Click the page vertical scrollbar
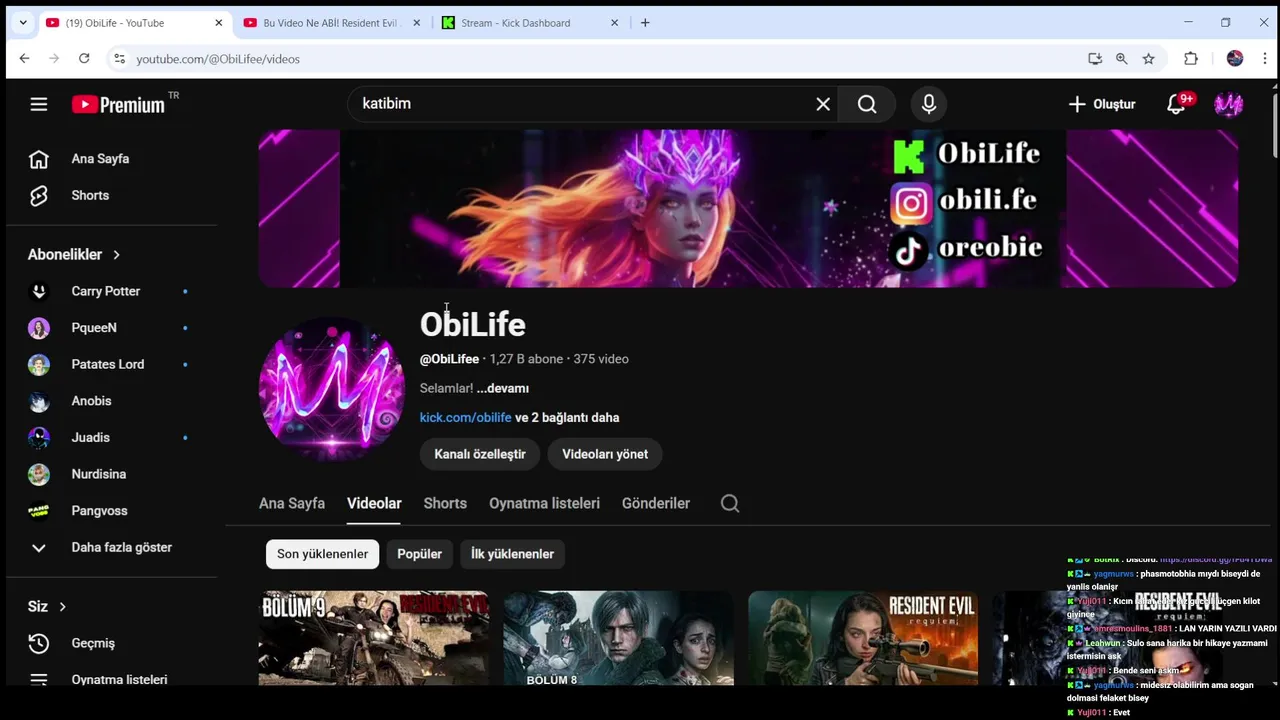This screenshot has width=1280, height=720. coord(1275,125)
